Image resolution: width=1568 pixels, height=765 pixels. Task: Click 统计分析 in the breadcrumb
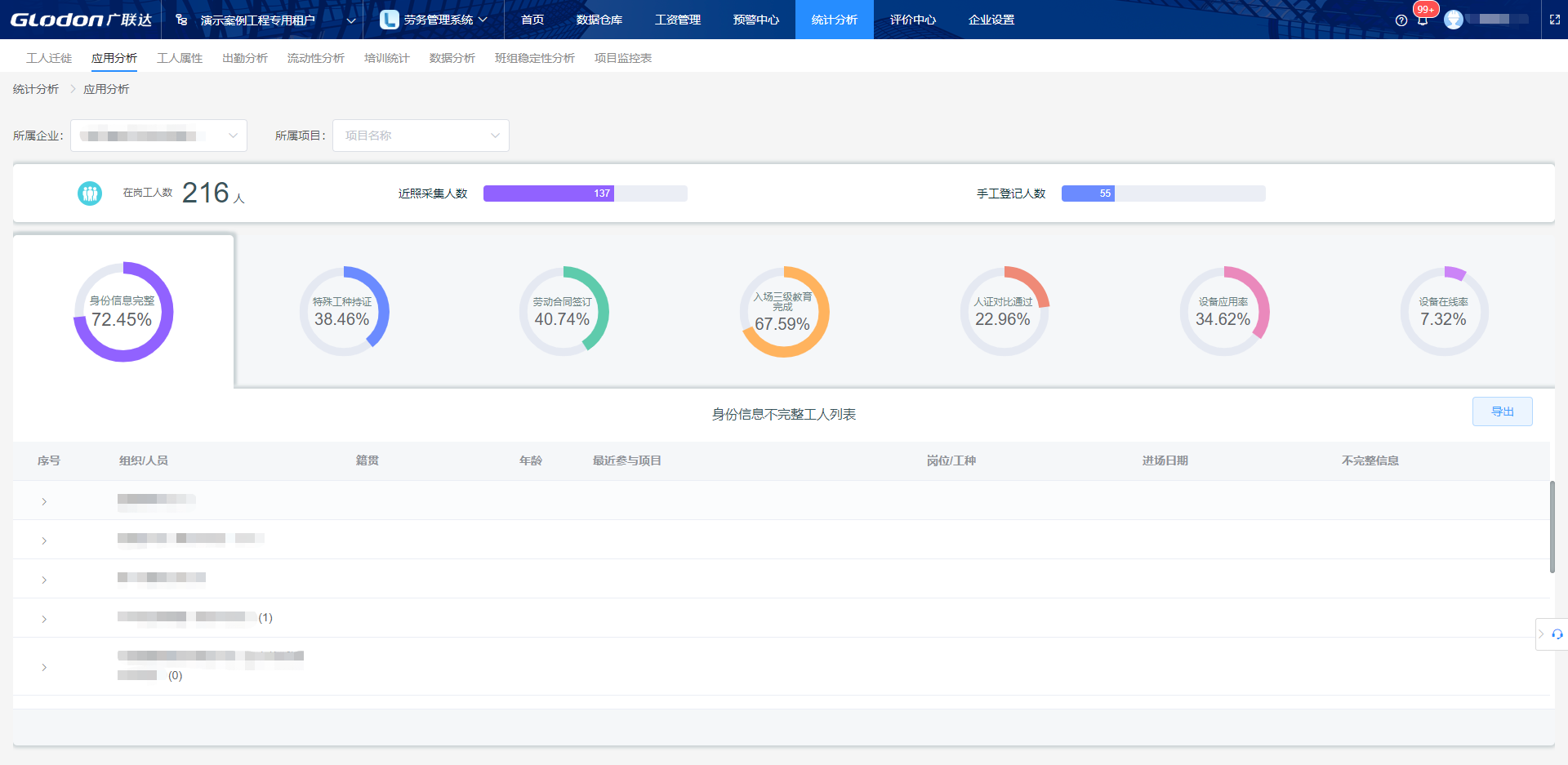point(36,89)
